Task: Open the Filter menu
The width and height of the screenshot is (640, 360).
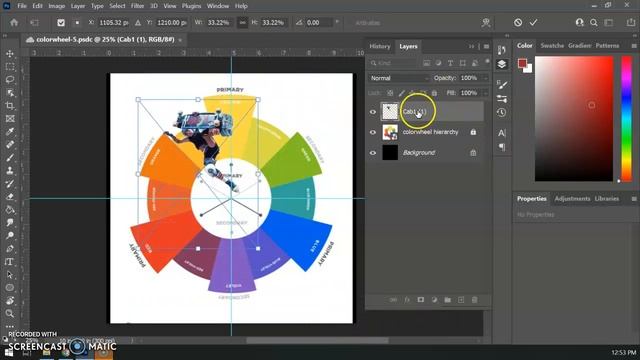Action: coord(137,6)
